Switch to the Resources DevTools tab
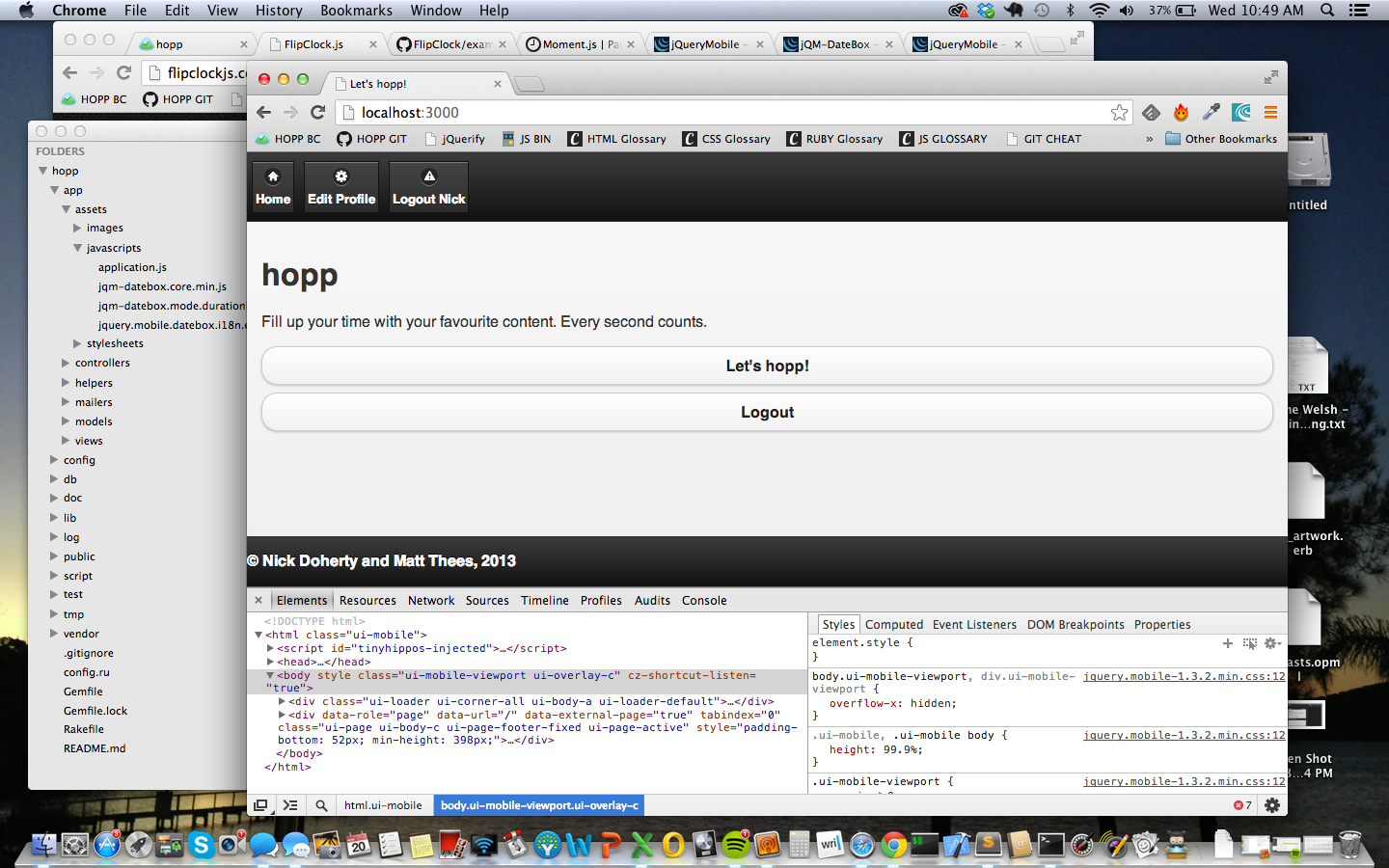The image size is (1389, 868). coord(368,600)
